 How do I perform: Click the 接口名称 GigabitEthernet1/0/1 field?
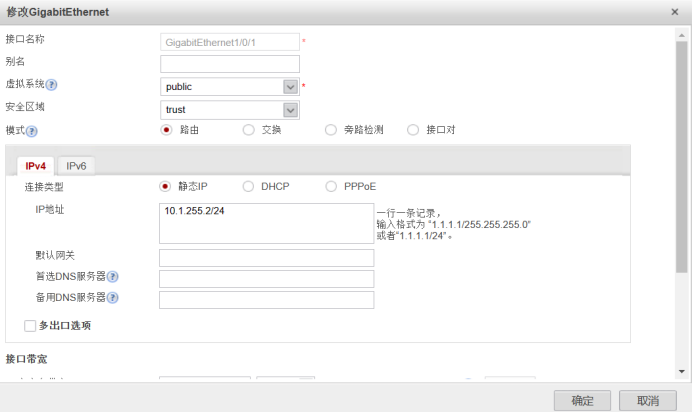230,42
